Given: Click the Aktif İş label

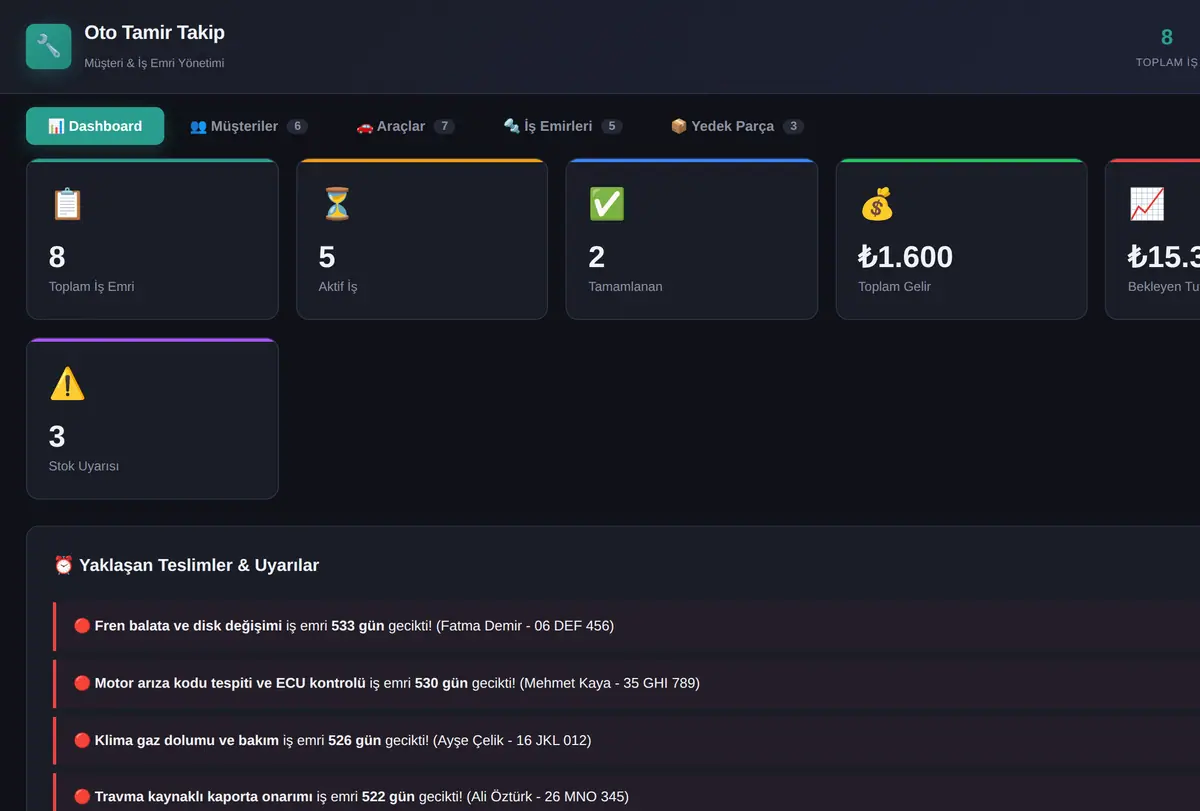Looking at the screenshot, I should 338,287.
